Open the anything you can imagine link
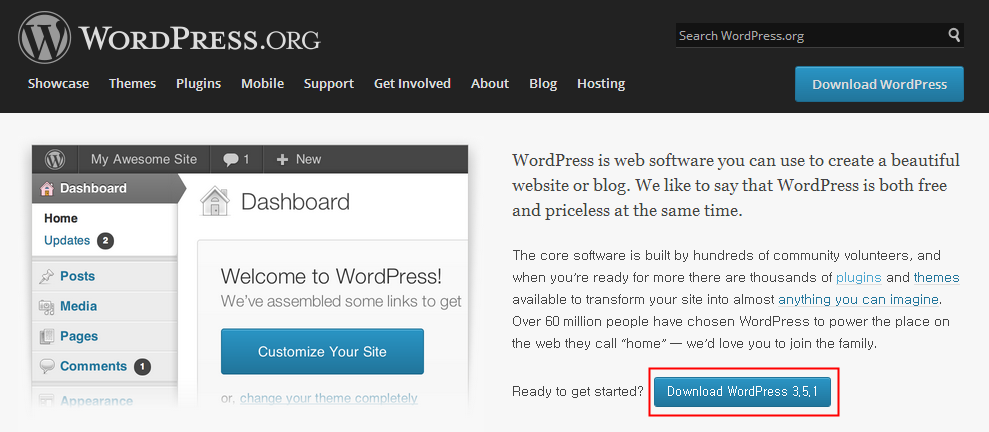This screenshot has height=432, width=989. pyautogui.click(x=858, y=299)
